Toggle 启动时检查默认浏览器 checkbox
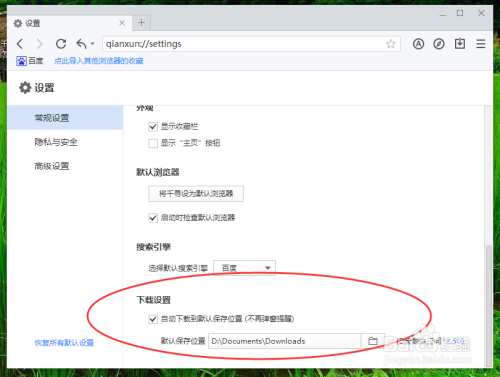500x377 pixels. pos(153,218)
